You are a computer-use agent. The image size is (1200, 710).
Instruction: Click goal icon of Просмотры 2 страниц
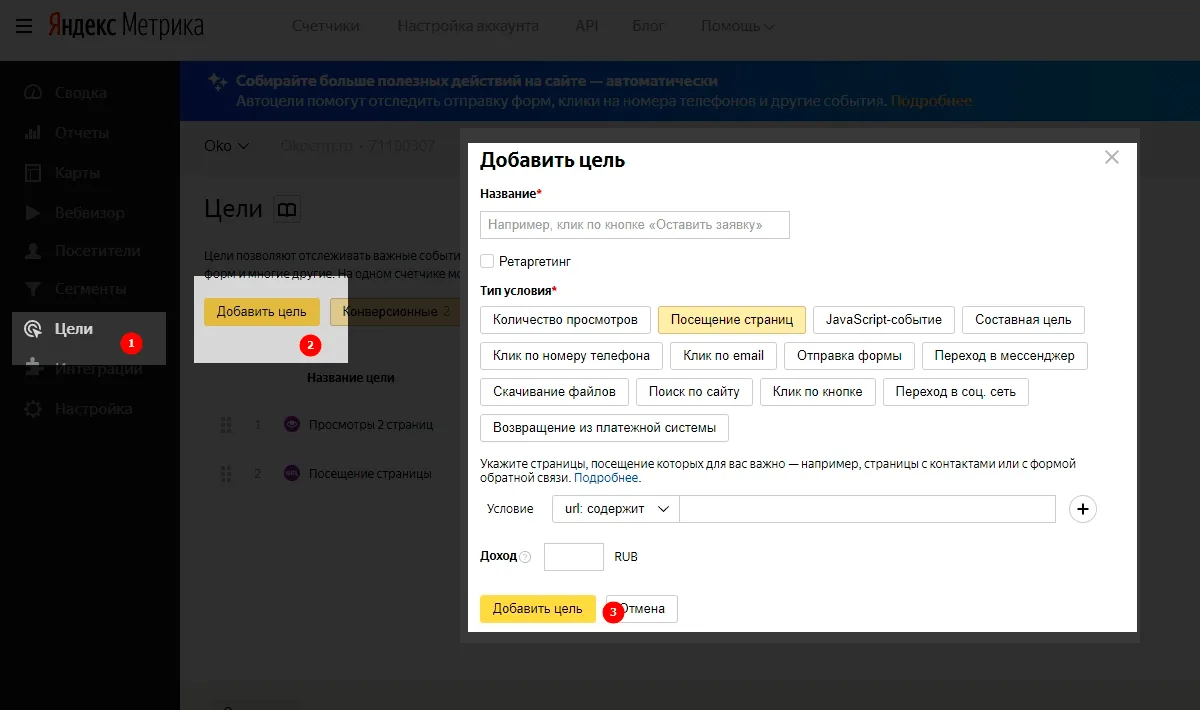pyautogui.click(x=292, y=425)
